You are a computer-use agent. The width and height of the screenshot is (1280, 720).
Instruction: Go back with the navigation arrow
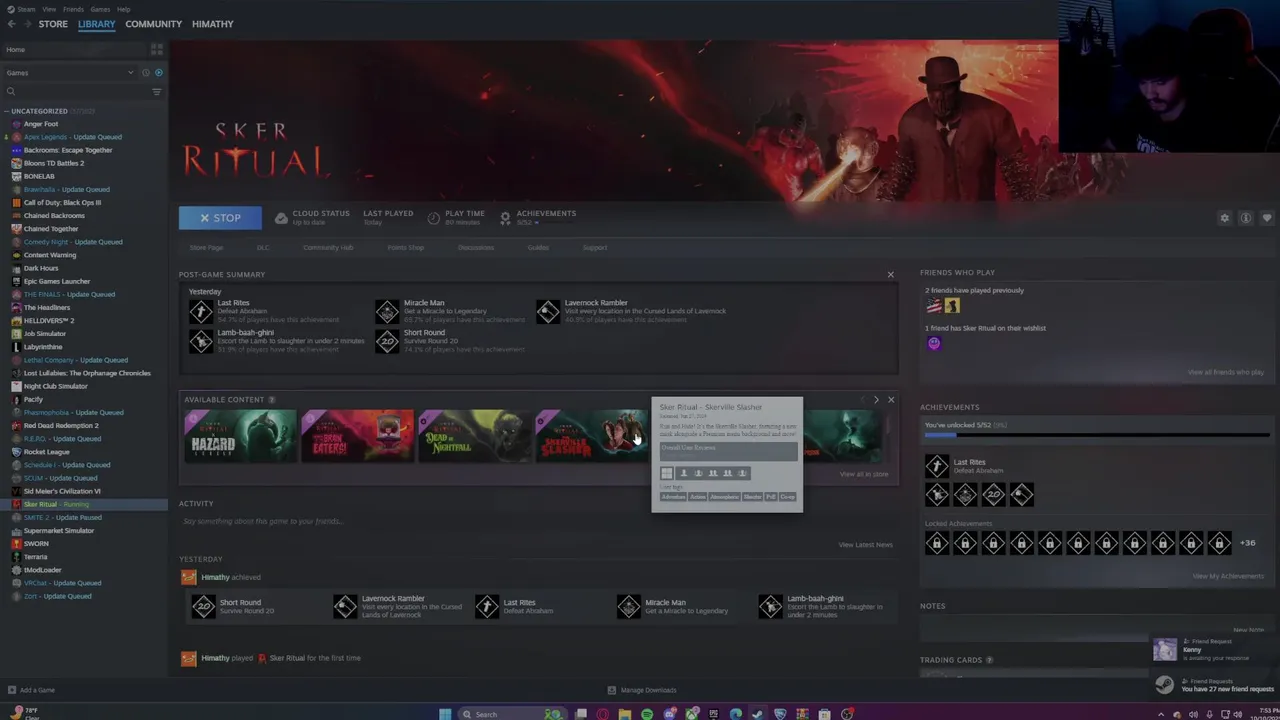(x=11, y=24)
